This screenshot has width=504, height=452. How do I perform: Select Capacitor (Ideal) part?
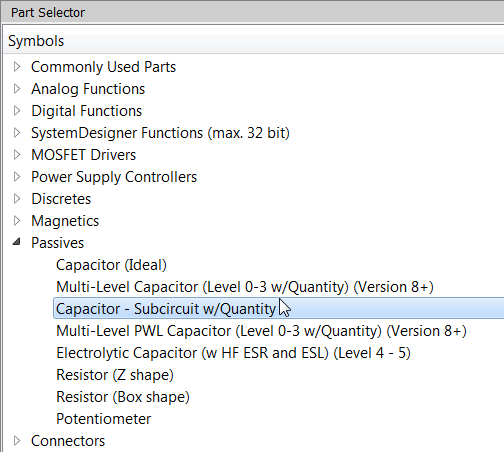click(x=111, y=265)
